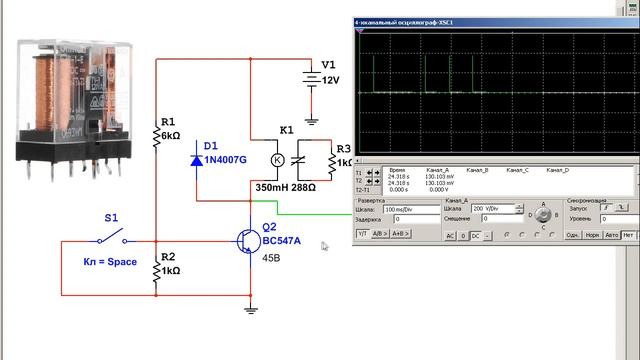640x360 pixels.
Task: Select battery V1 12V symbol
Action: pos(311,78)
